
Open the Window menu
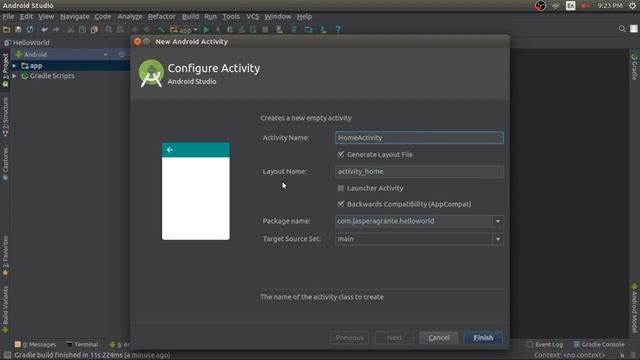(x=278, y=17)
